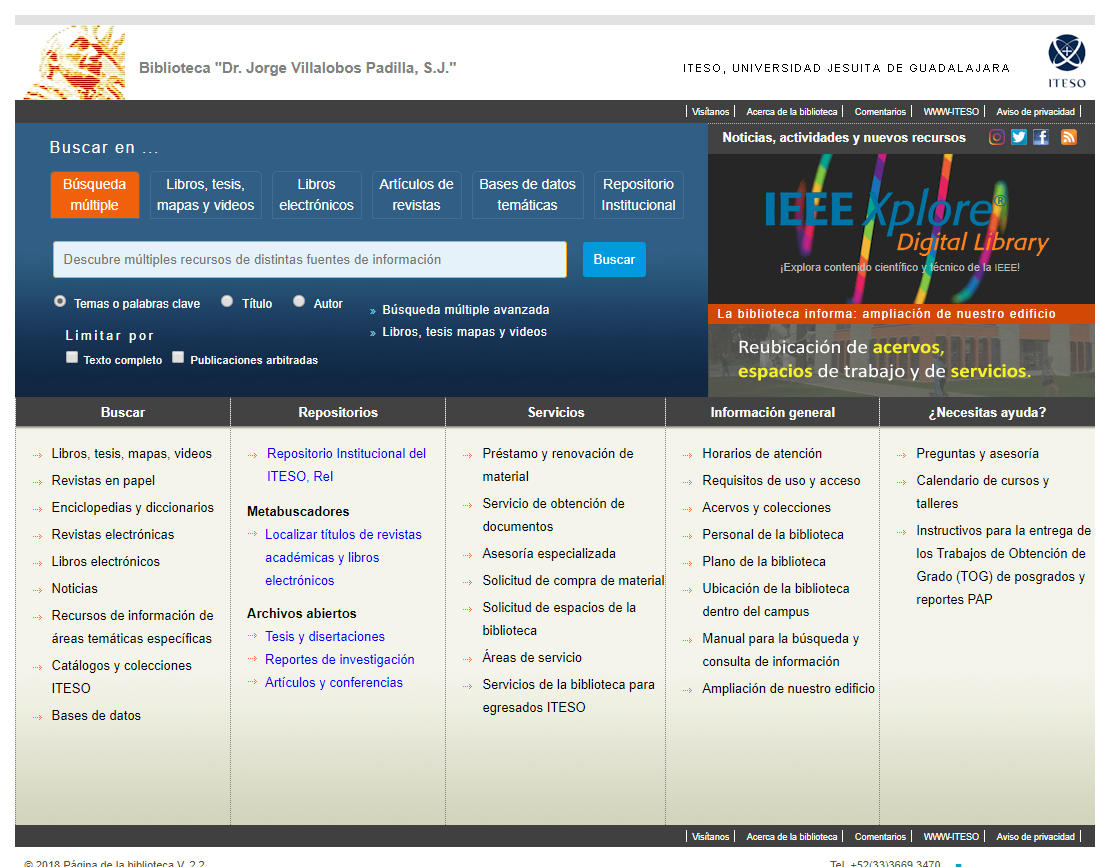This screenshot has height=867, width=1107.
Task: Open top Aviso de privacidad link
Action: (1035, 112)
